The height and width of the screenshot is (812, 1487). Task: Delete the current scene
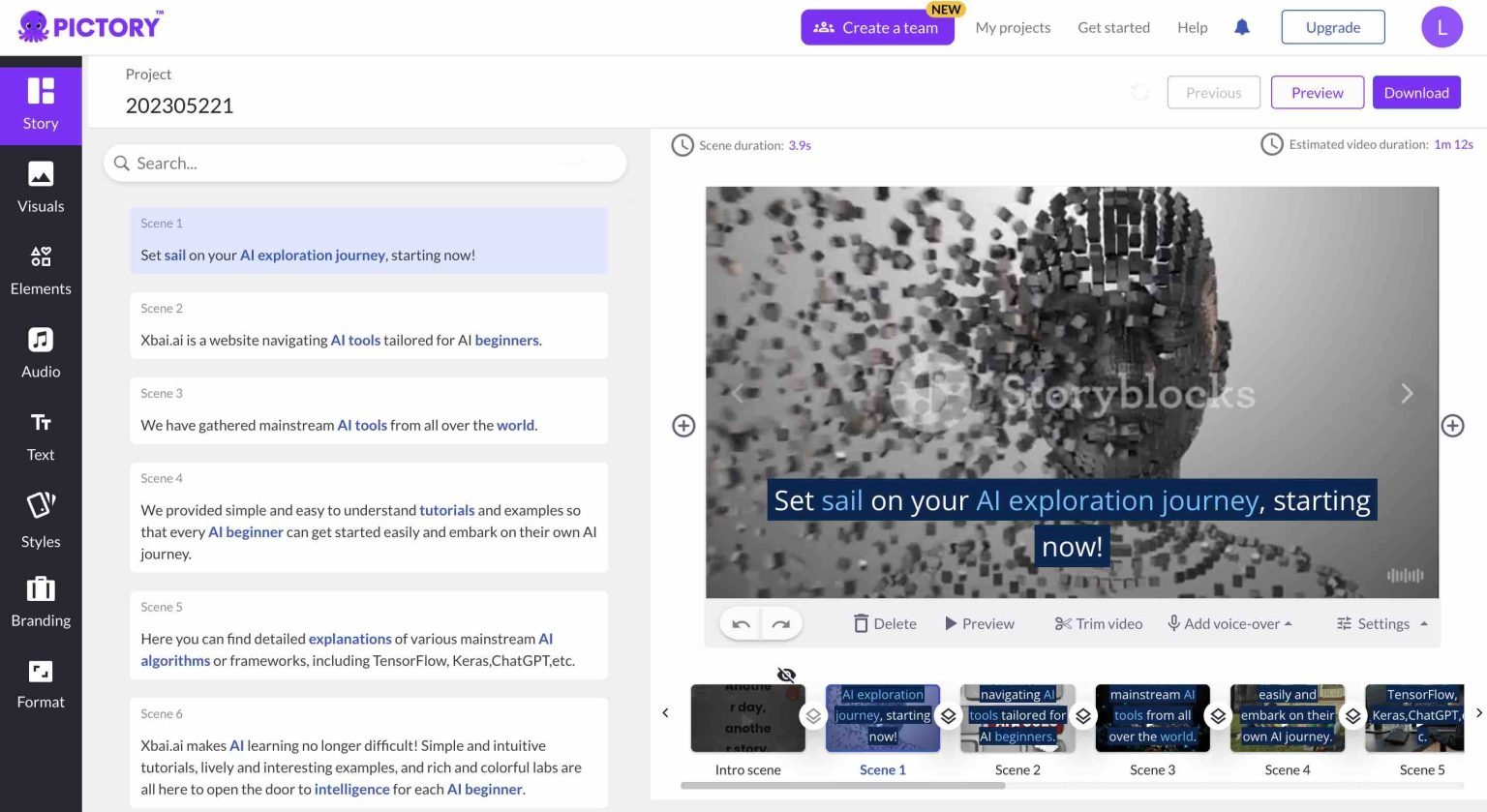[885, 624]
